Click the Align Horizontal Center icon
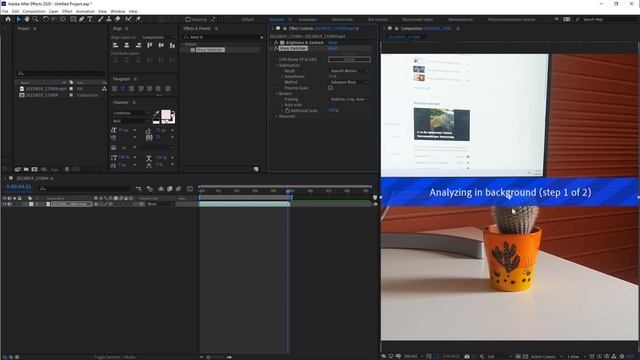The height and width of the screenshot is (360, 640). click(x=127, y=45)
